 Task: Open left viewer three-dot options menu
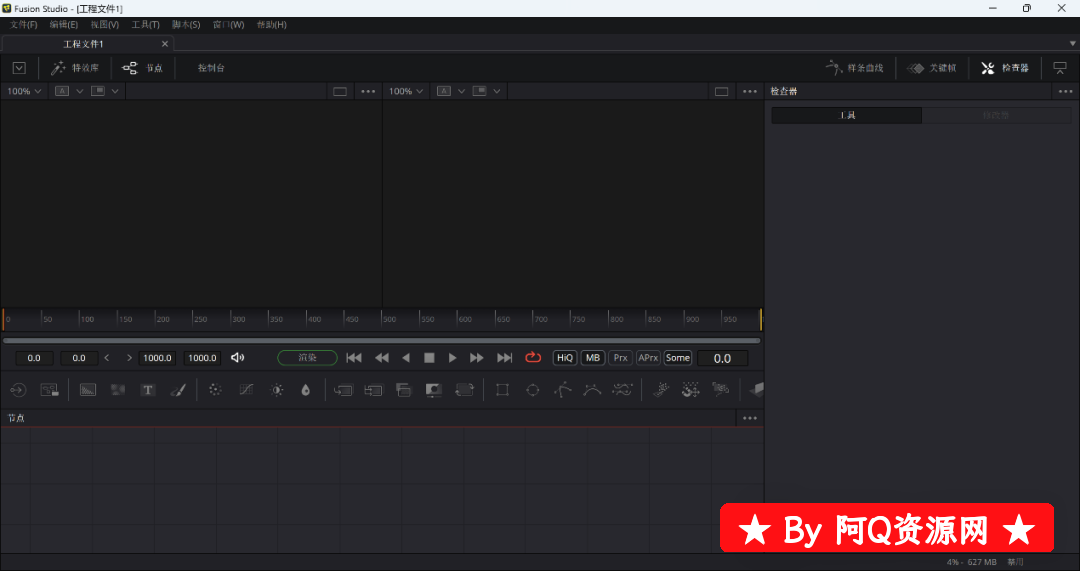368,91
